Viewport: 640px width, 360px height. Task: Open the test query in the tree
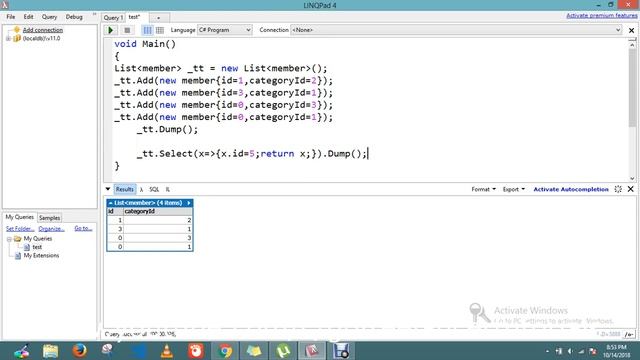[37, 247]
